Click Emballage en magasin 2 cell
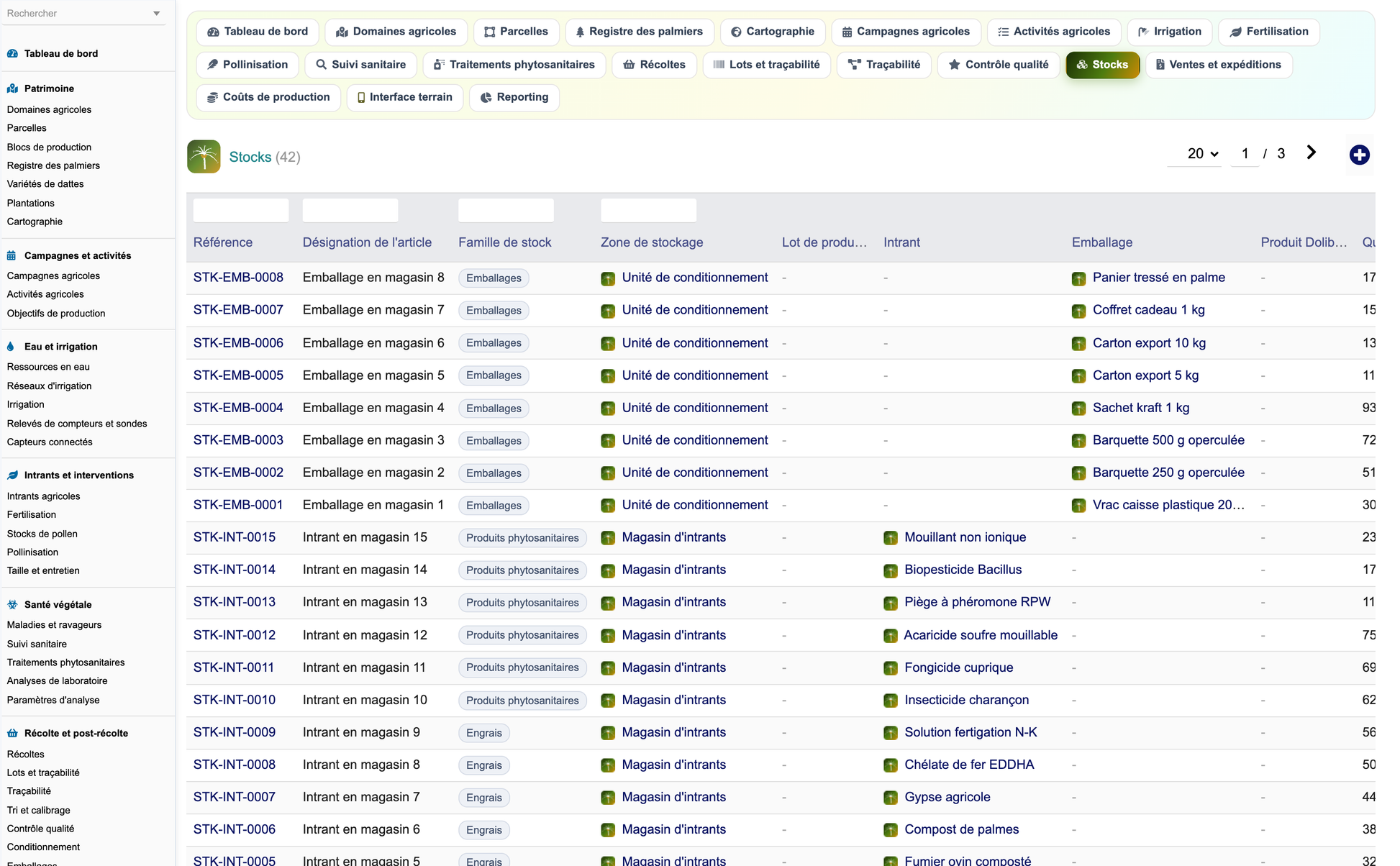The image size is (1400, 866). (x=373, y=473)
